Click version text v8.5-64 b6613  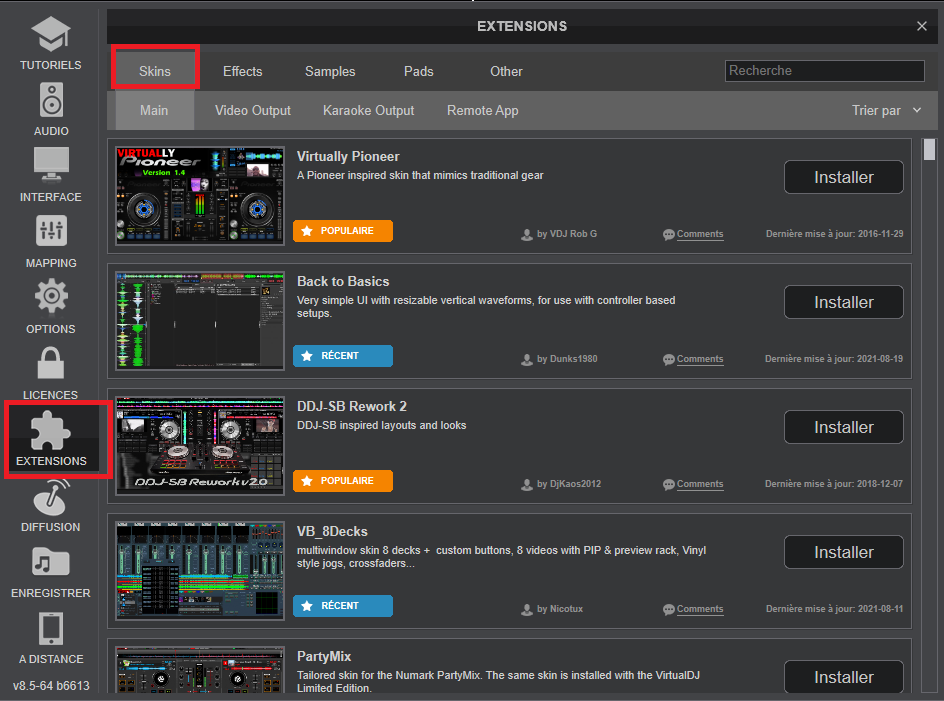51,685
